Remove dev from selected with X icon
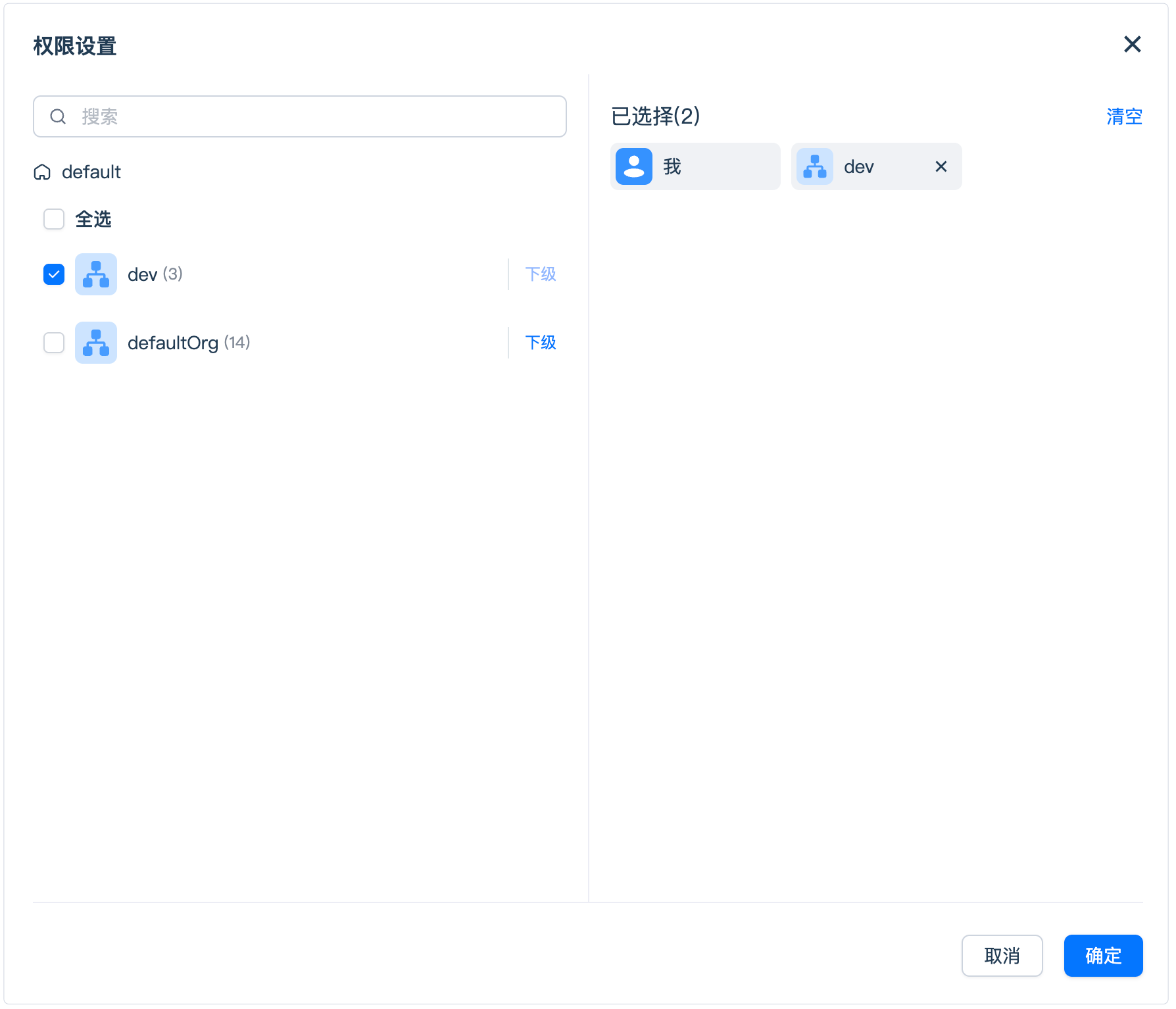This screenshot has width=1176, height=1009. pos(941,166)
